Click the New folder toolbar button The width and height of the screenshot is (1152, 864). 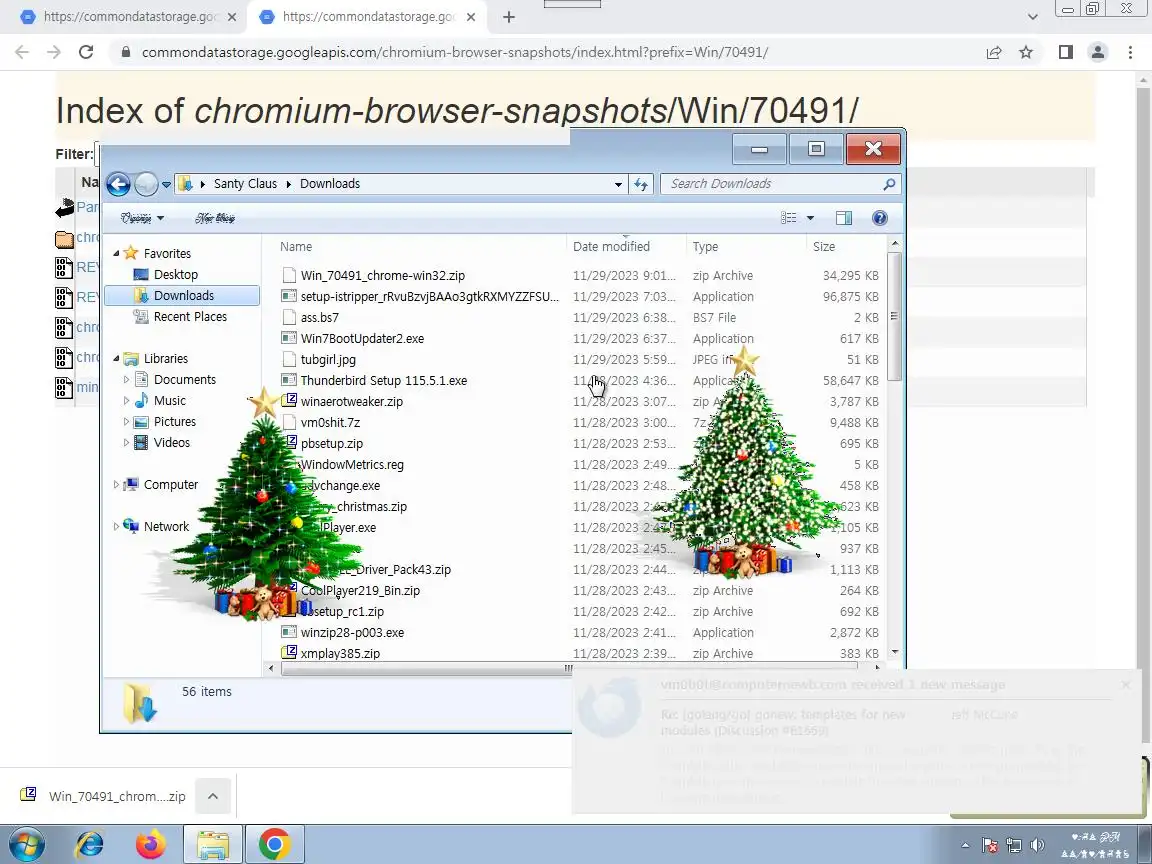pyautogui.click(x=215, y=217)
